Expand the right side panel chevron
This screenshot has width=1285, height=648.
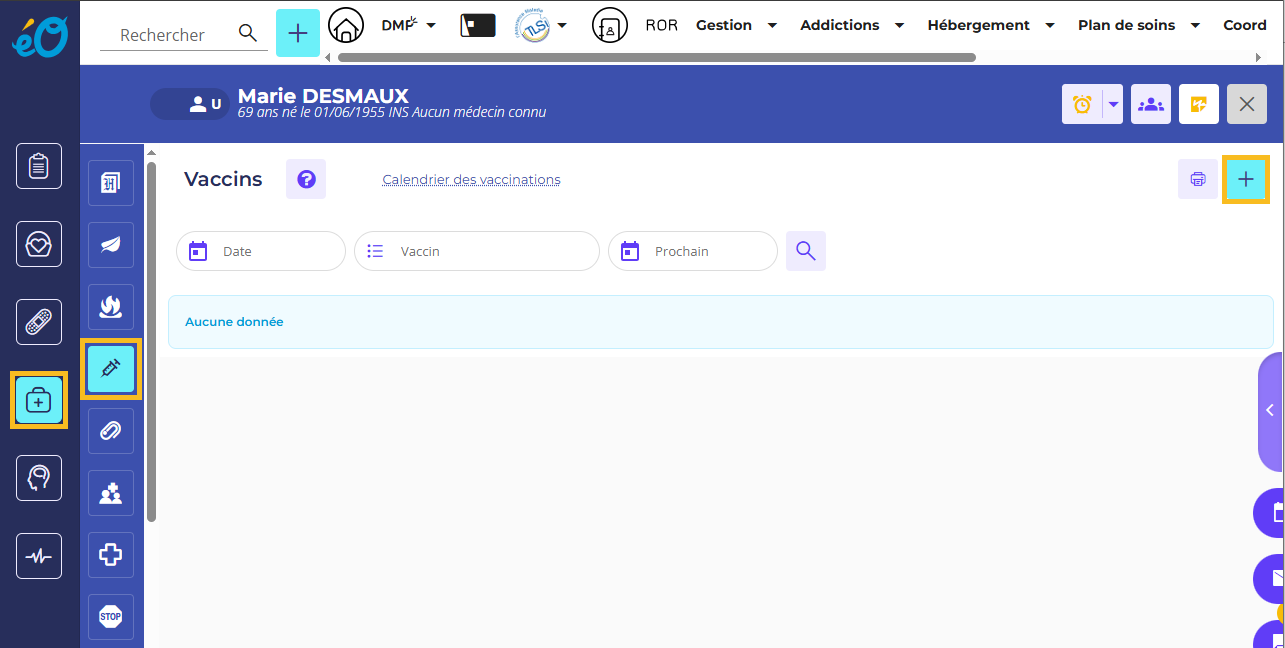point(1270,410)
